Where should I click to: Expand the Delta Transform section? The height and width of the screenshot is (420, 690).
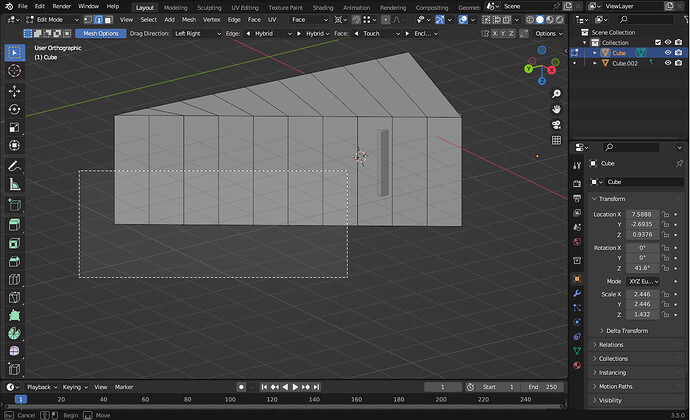tap(627, 331)
